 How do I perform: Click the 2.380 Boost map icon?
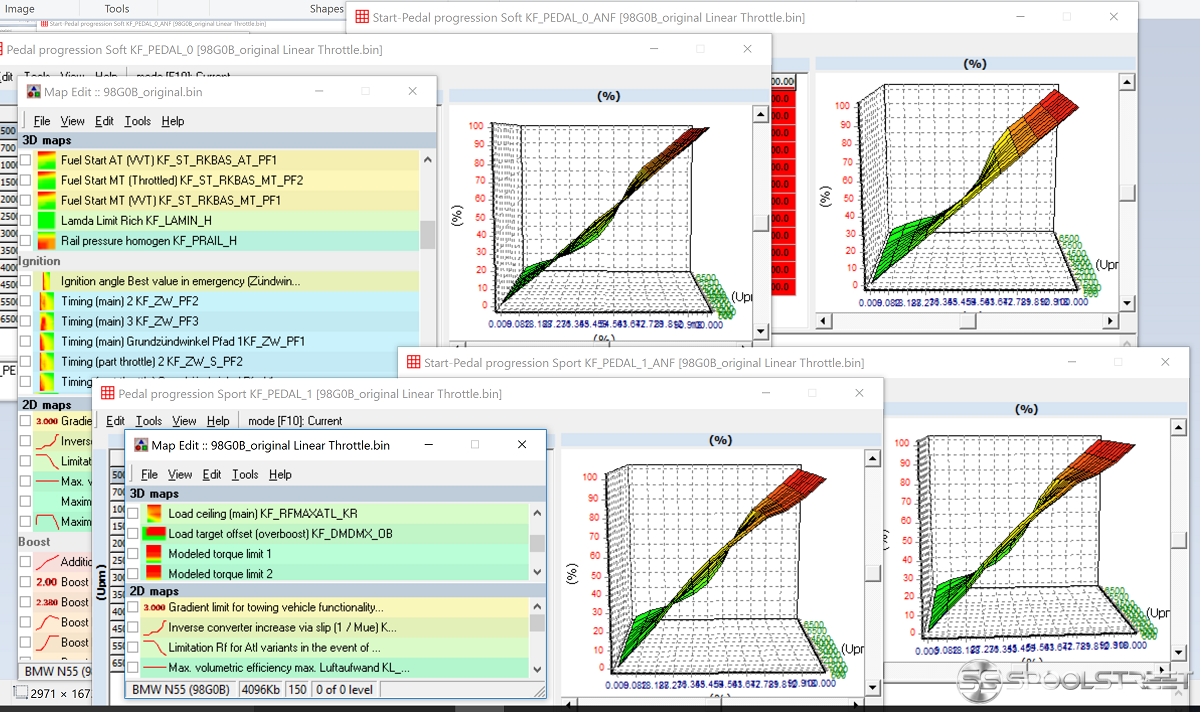(47, 602)
